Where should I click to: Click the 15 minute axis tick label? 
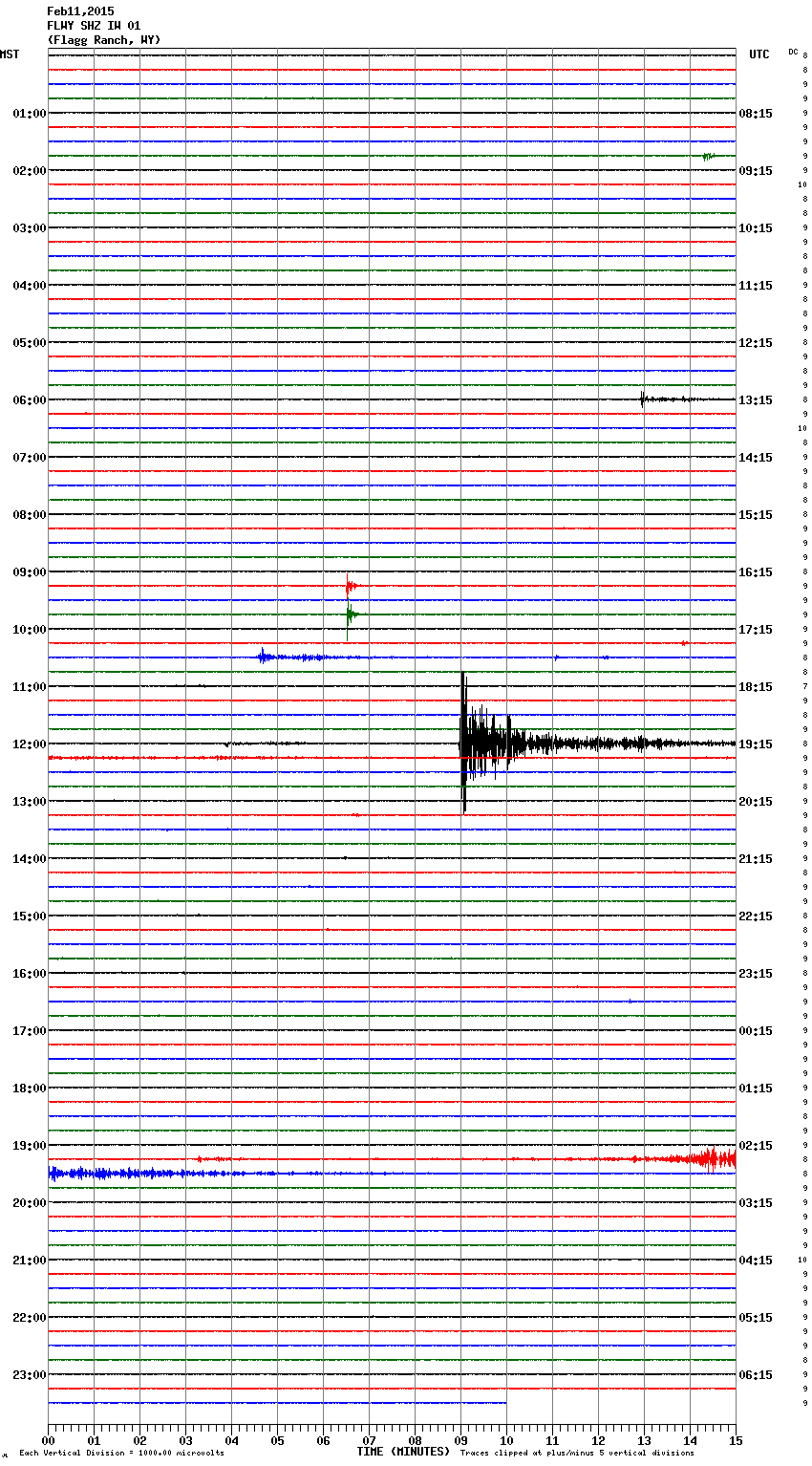click(x=736, y=1440)
